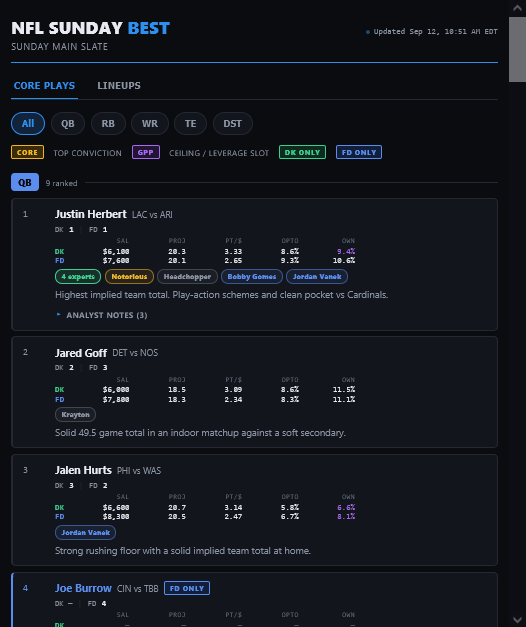
Task: Expand the Analyst Notes disclosure triangle
Action: click(59, 315)
